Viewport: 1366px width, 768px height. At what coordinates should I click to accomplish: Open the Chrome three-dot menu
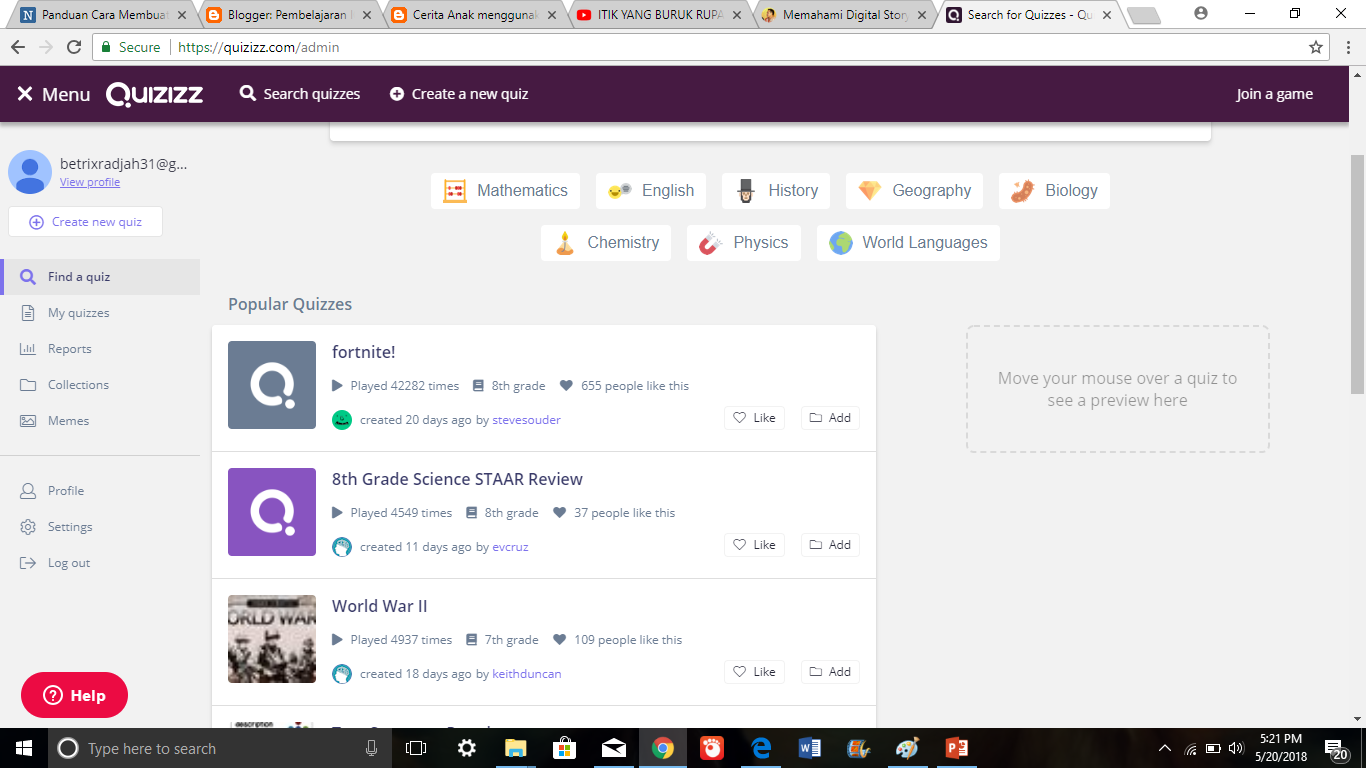pos(1347,47)
